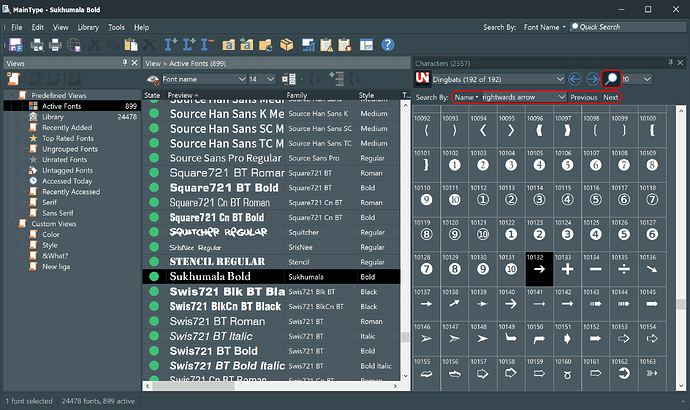Click the save icon in main toolbar
Viewport: 690px width, 410px height.
[16, 45]
